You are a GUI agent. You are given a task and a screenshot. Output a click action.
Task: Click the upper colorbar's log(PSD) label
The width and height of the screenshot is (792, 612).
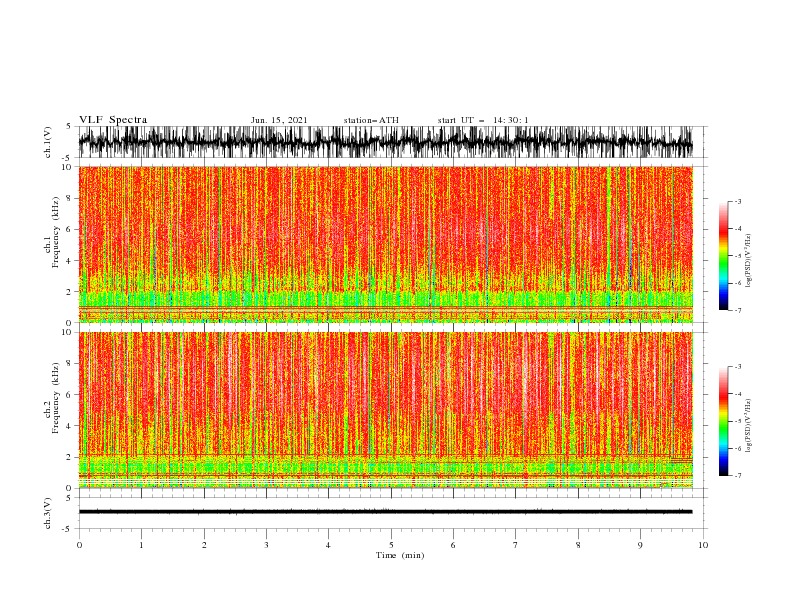coord(749,261)
